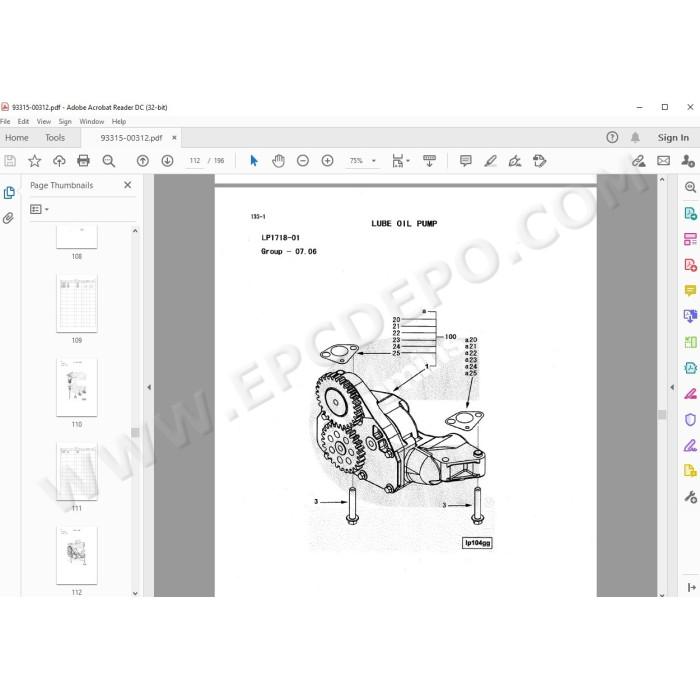Click the Zoom In plus icon
700x700 pixels.
(x=327, y=161)
